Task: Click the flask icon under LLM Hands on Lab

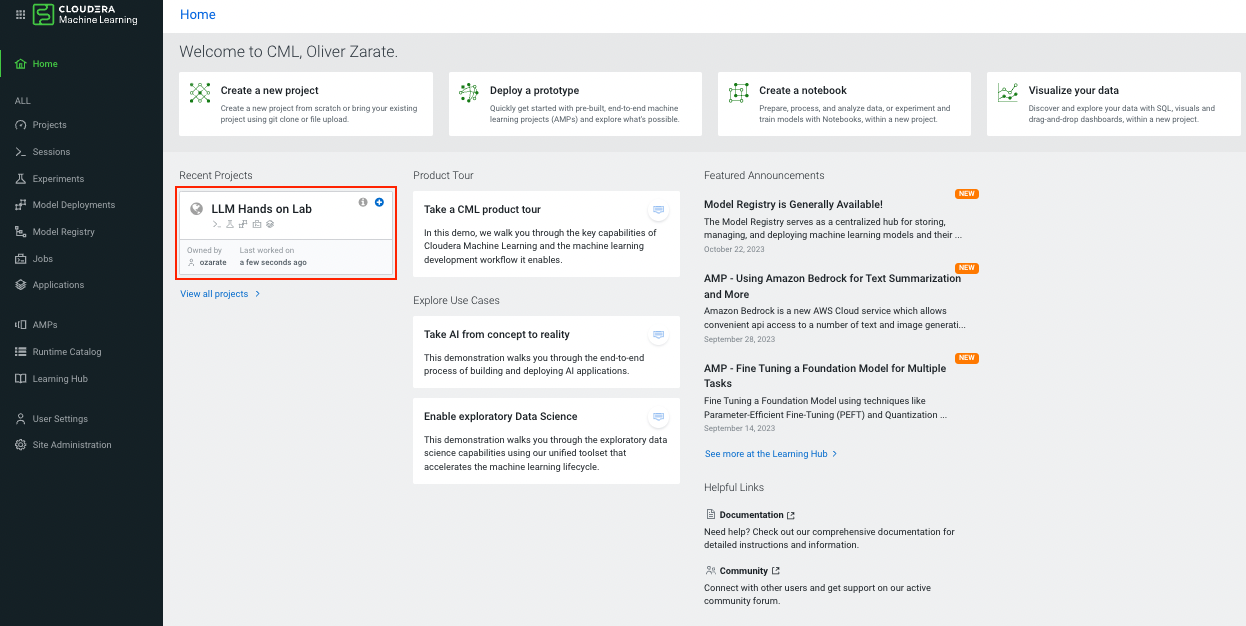Action: tap(229, 224)
